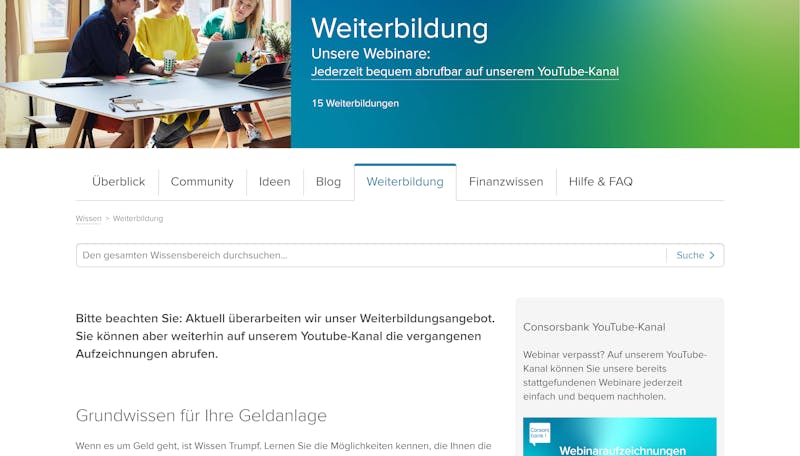The height and width of the screenshot is (456, 800).
Task: Focus the Wissensbereich durchsuchen search field
Action: 371,255
